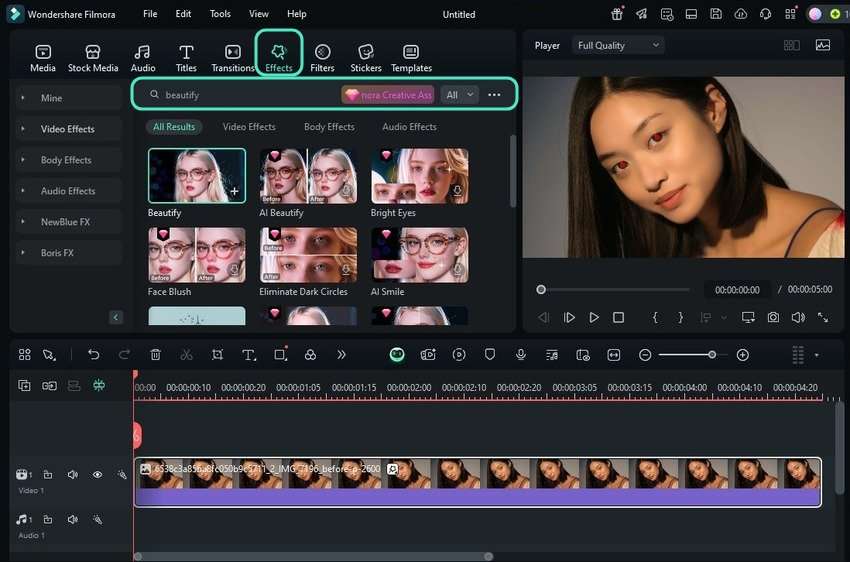Mute the Video 1 track

[73, 475]
